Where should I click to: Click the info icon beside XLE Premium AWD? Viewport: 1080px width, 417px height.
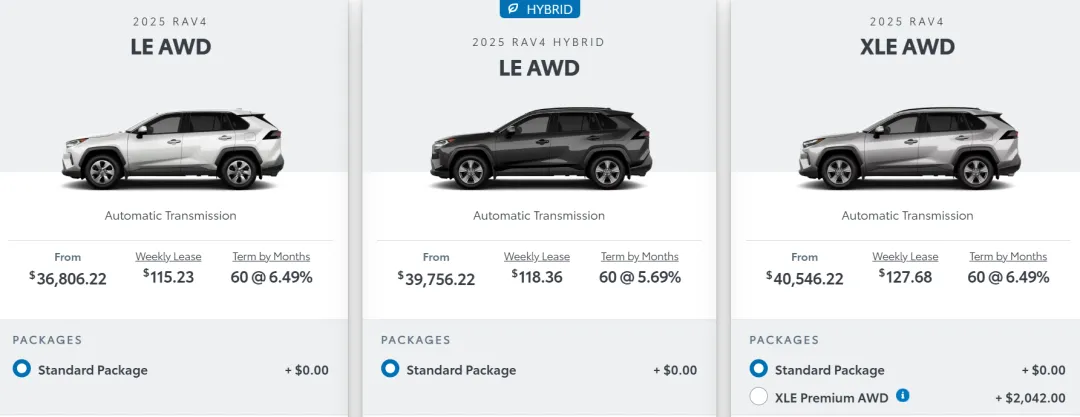point(903,396)
